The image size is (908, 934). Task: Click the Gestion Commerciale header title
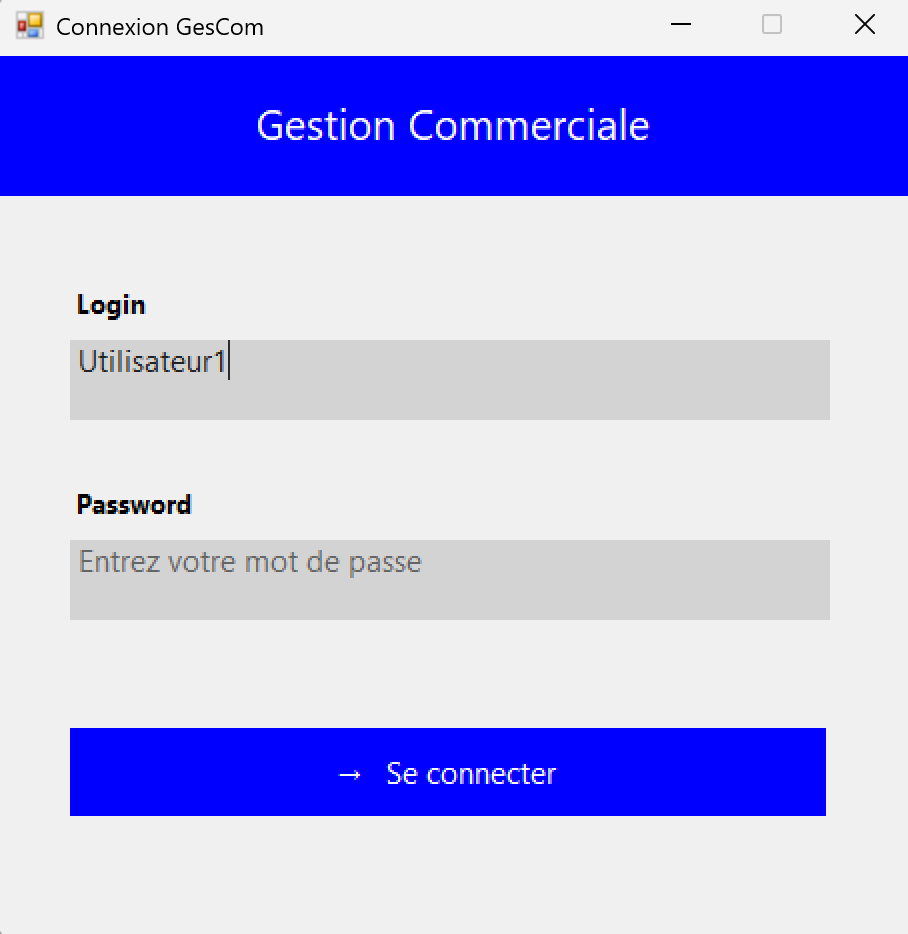453,126
